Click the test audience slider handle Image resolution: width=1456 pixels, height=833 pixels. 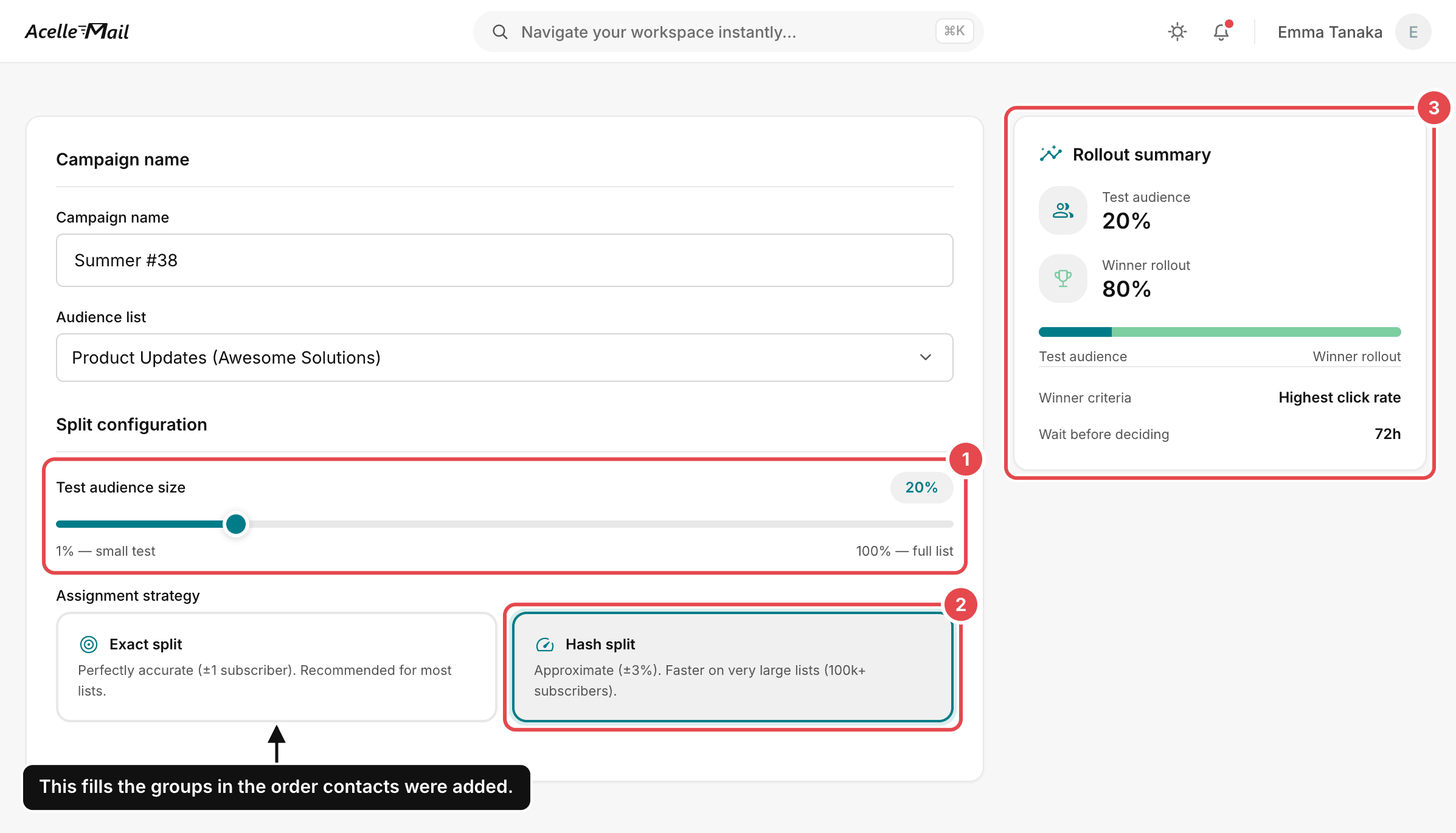coord(236,524)
